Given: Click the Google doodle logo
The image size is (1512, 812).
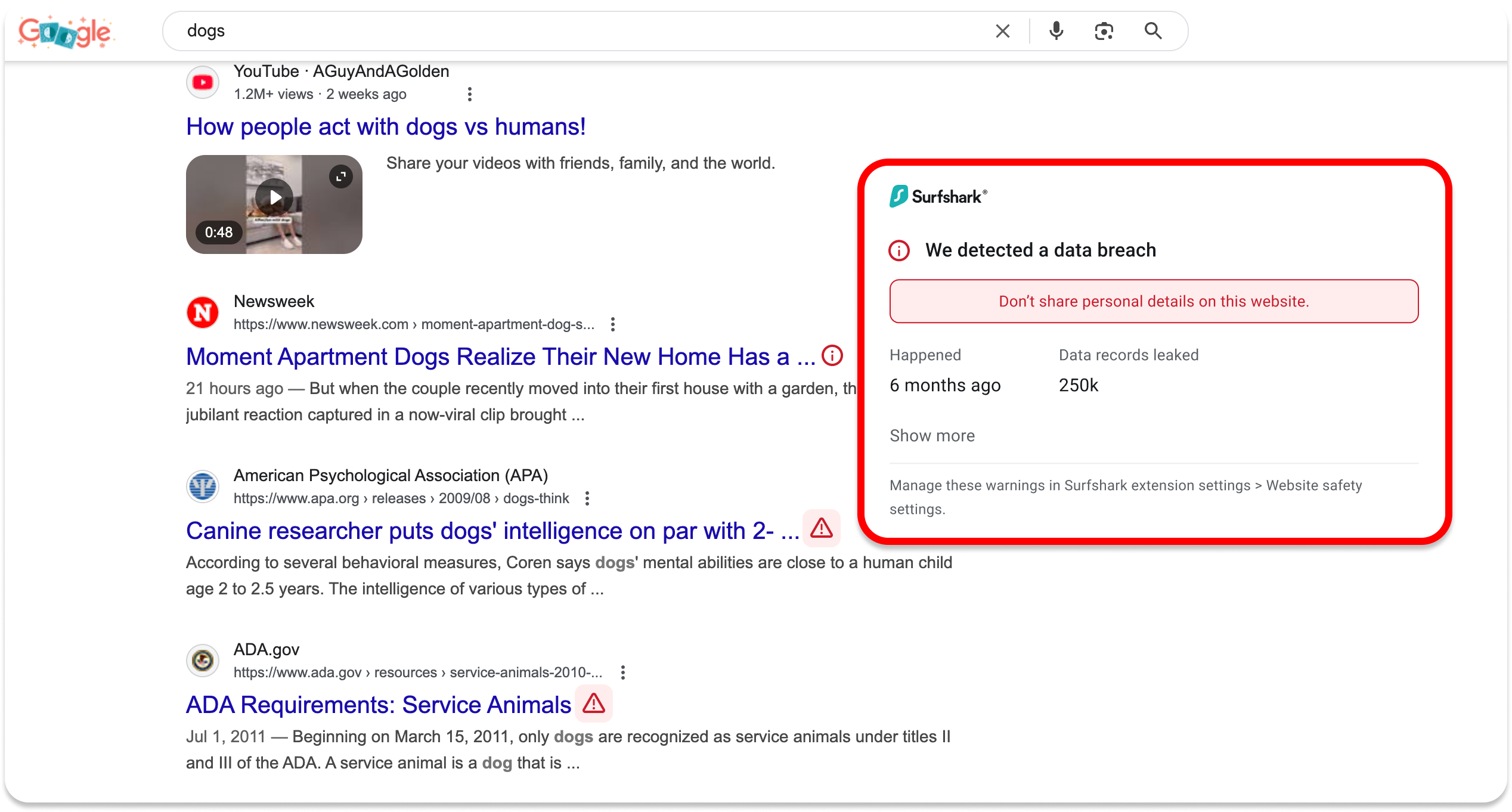Looking at the screenshot, I should [65, 32].
